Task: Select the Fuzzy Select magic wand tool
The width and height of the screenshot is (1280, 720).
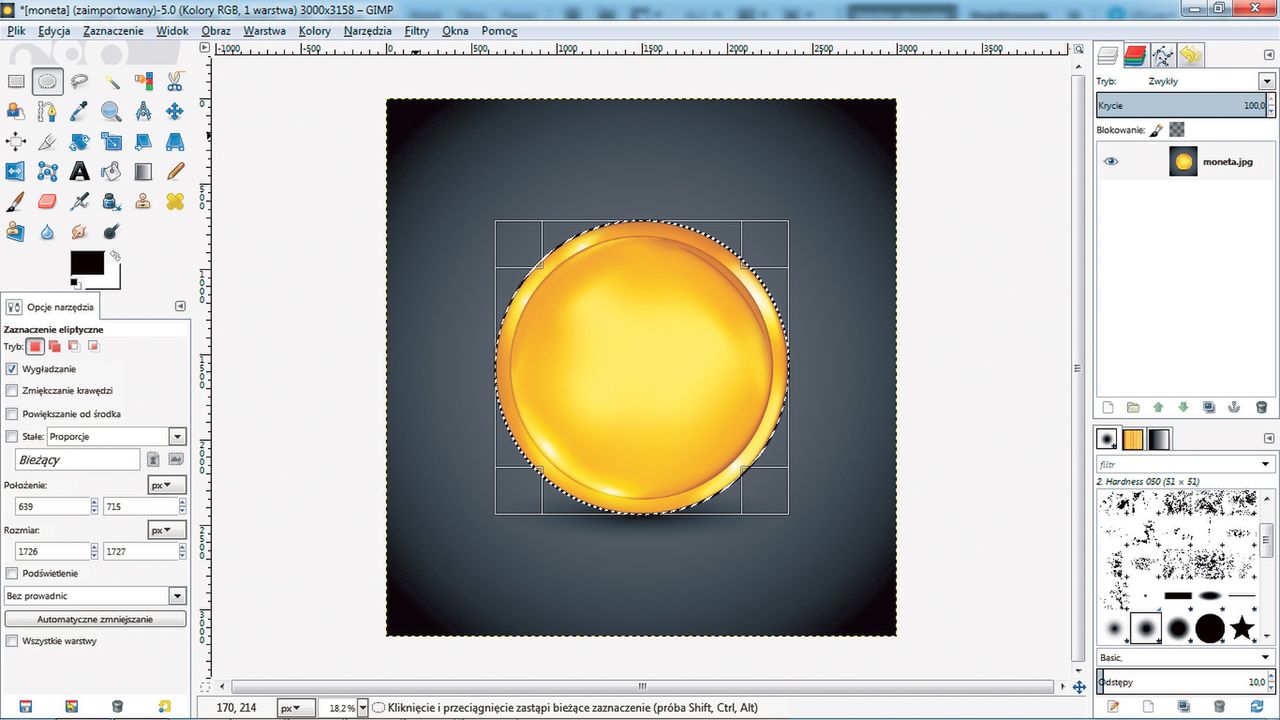Action: click(111, 81)
